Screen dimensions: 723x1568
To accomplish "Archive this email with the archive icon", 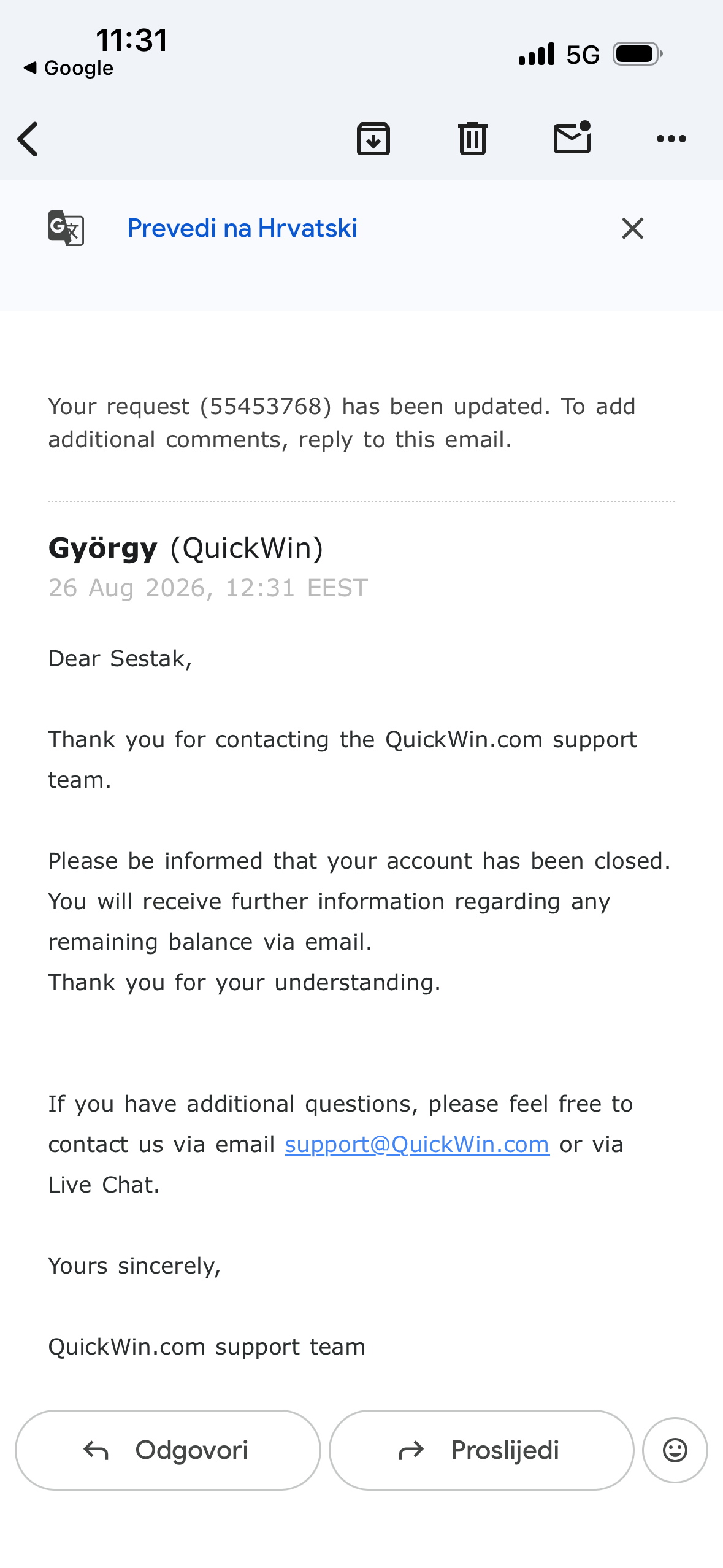I will [373, 139].
